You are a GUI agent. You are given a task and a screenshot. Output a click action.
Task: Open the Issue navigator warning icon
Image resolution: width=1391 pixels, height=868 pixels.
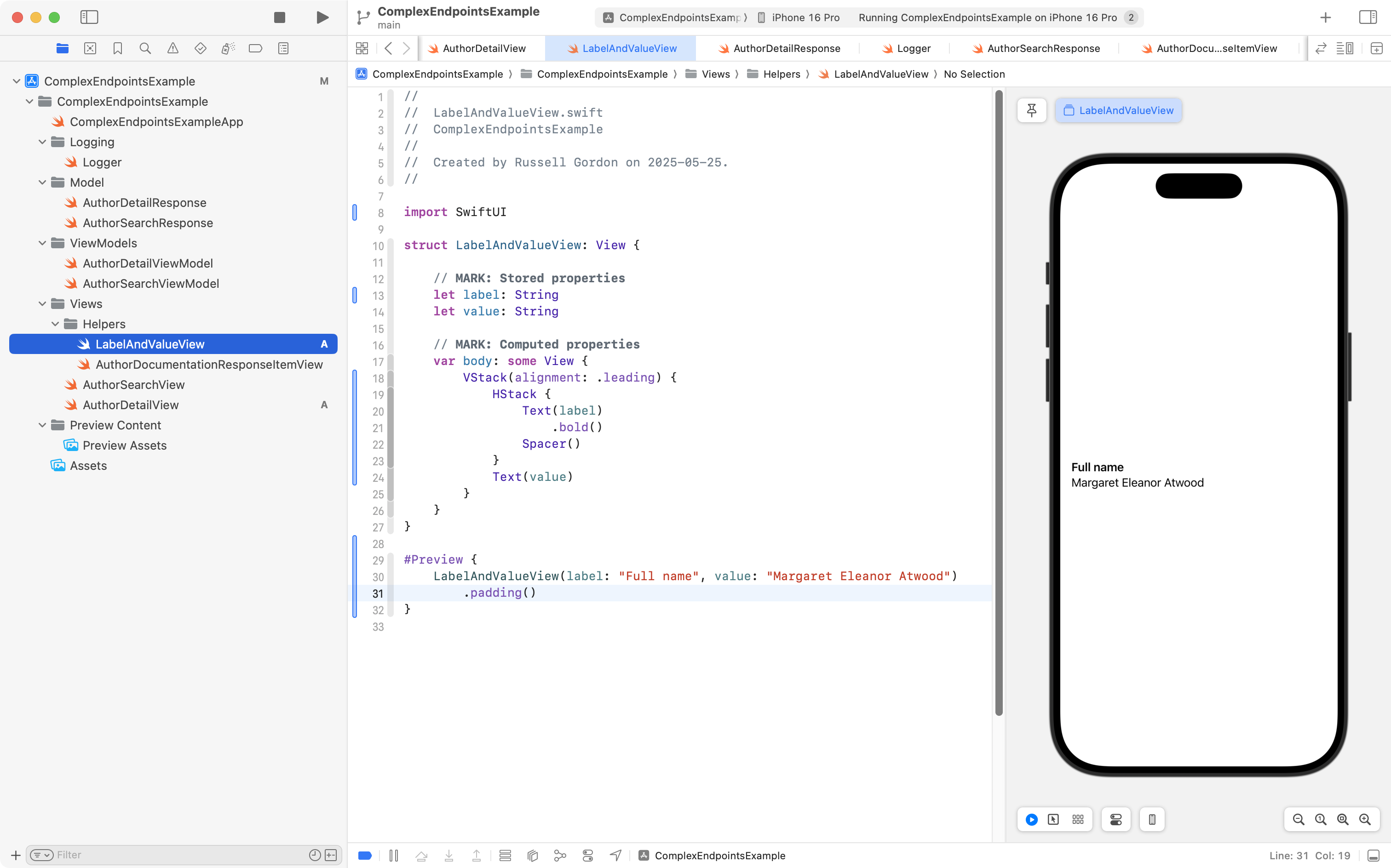pyautogui.click(x=173, y=49)
